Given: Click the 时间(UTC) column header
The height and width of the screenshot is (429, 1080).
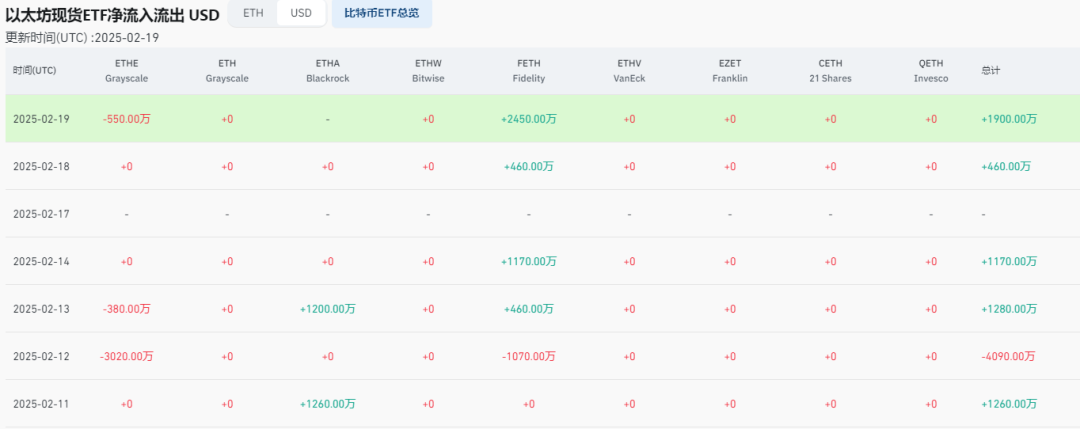Looking at the screenshot, I should (35, 70).
